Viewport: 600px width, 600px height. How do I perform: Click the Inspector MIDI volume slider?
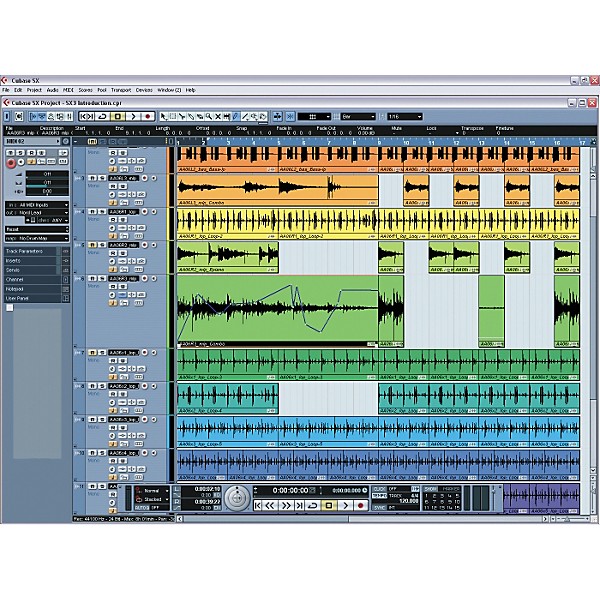[x=47, y=174]
